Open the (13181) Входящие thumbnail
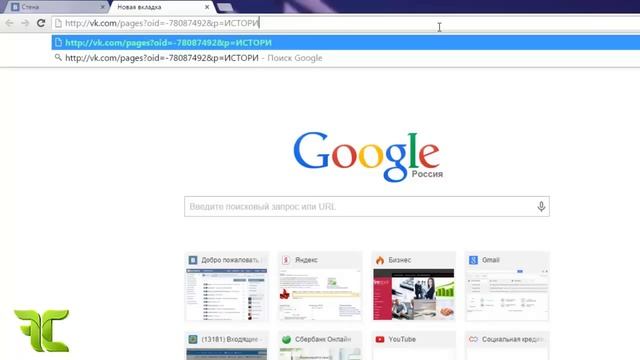Viewport: 640px width, 360px height. (x=227, y=354)
